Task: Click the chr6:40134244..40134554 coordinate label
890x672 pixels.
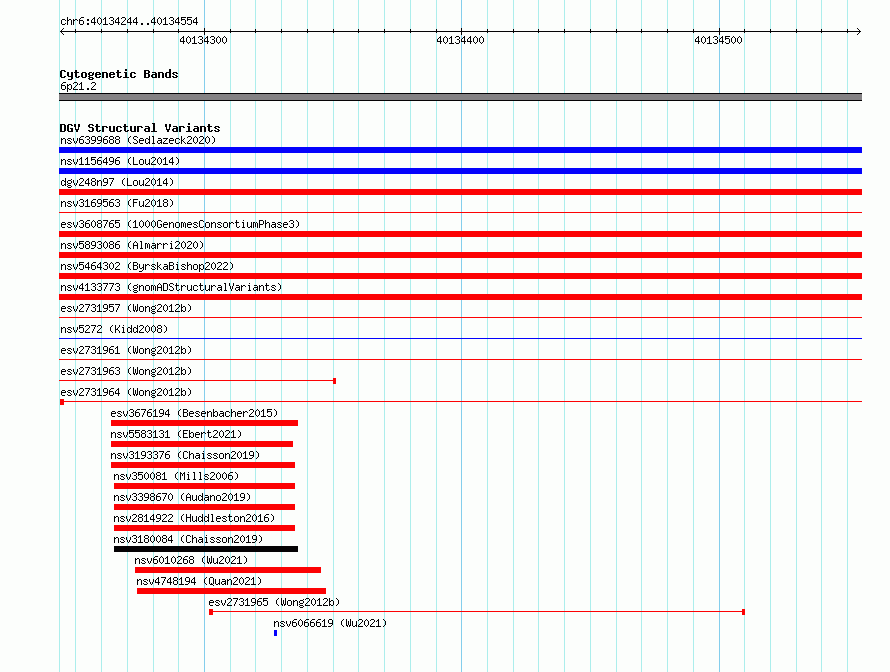Action: tap(129, 21)
